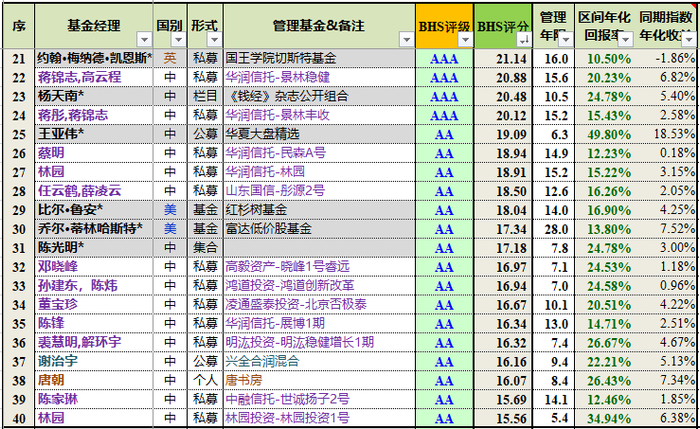Screen dimensions: 700x429
Task: Select the 序 header cell
Action: (18, 26)
